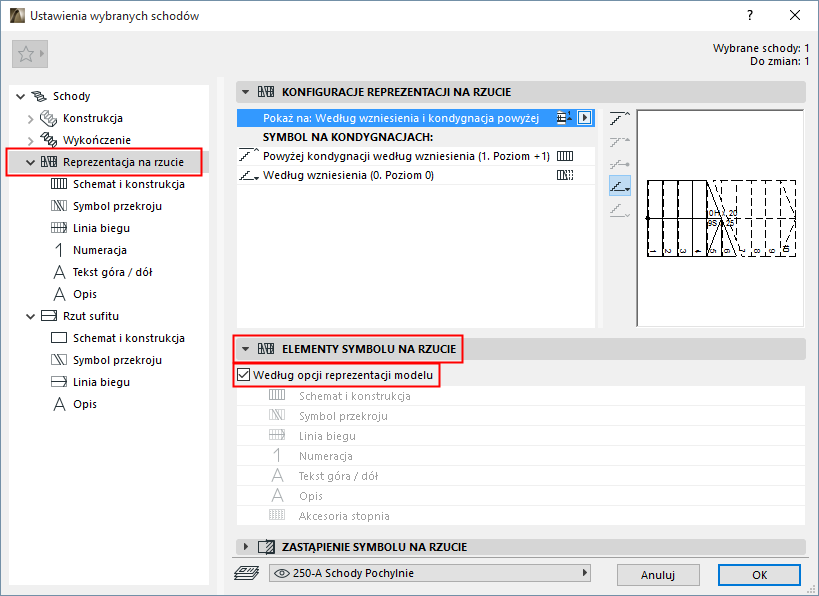Image resolution: width=819 pixels, height=596 pixels.
Task: Open Schemat i konstrukcja under Rzut sufitu
Action: pos(128,338)
